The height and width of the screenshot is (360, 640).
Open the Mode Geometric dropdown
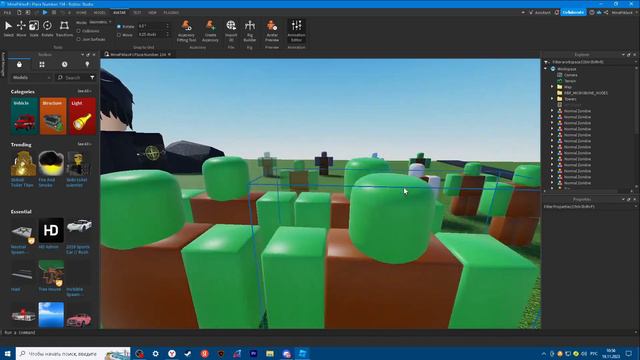click(x=100, y=22)
